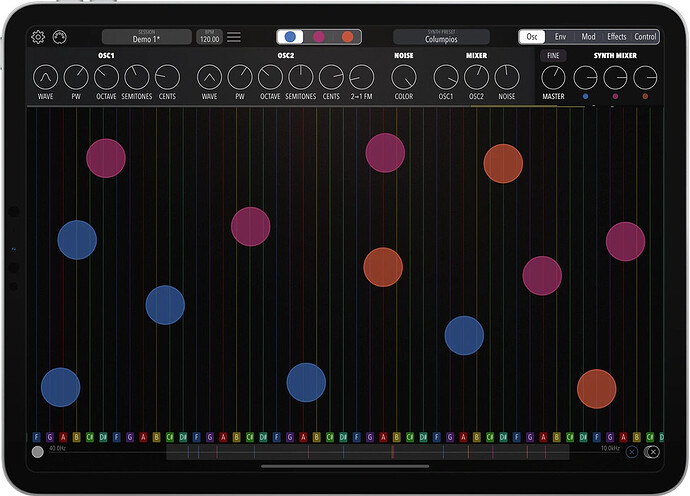The image size is (690, 496).
Task: Click the SYNTH MIXER MASTER knob
Action: pos(554,77)
